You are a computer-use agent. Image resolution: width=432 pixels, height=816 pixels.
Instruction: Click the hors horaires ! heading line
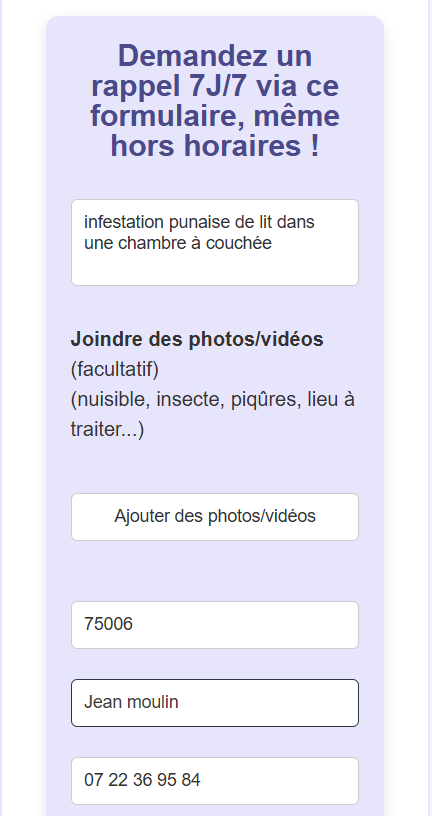214,146
